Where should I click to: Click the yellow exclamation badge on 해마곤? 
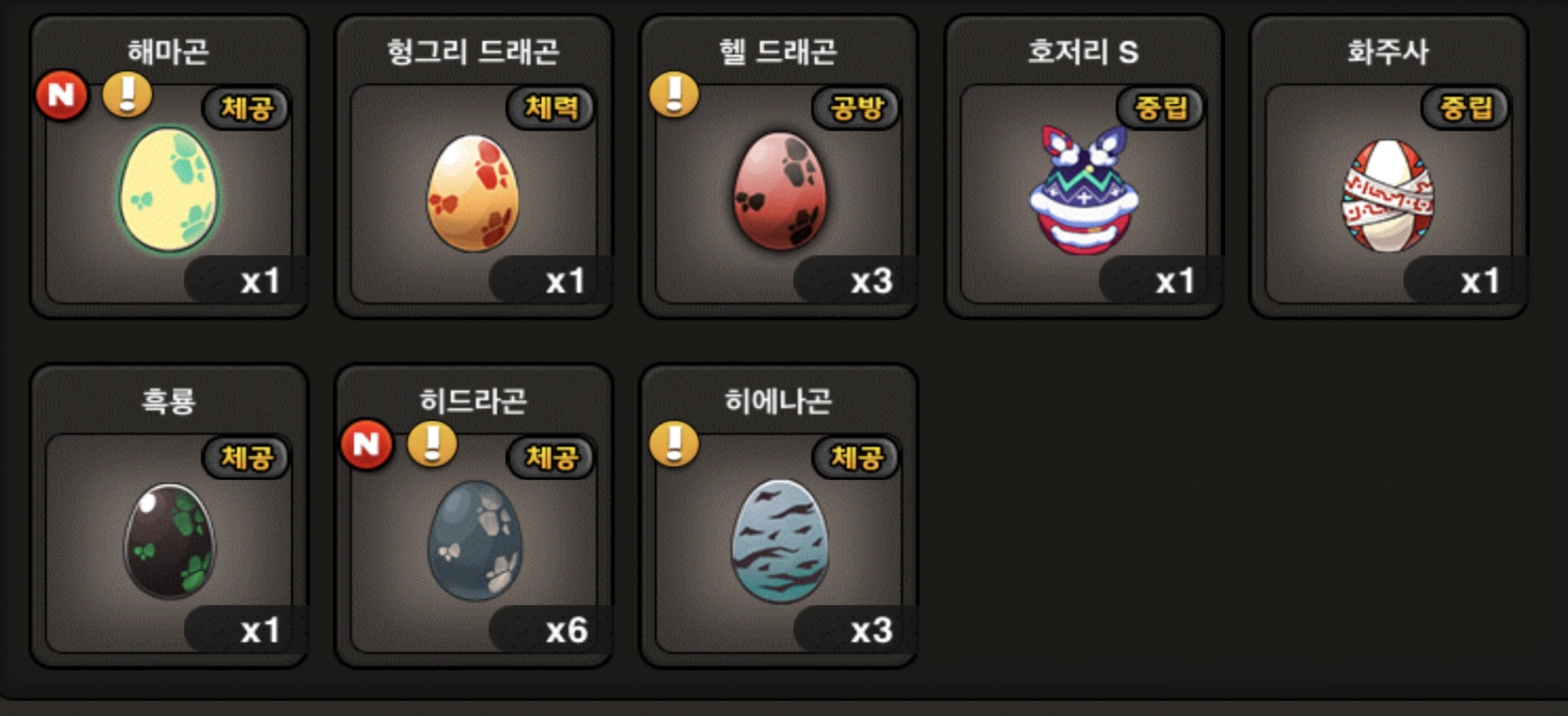pos(128,94)
